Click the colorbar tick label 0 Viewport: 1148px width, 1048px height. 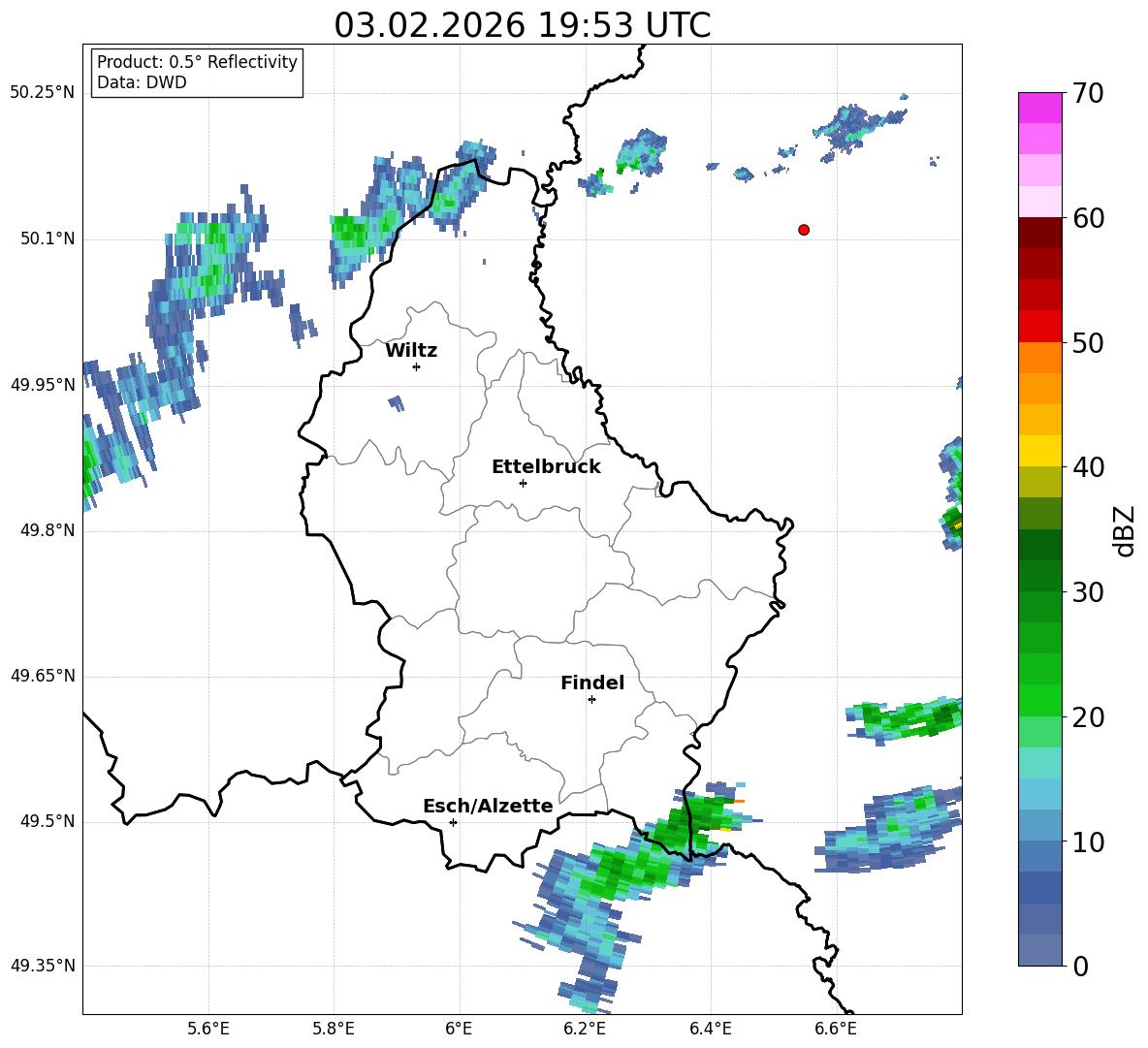[1080, 966]
